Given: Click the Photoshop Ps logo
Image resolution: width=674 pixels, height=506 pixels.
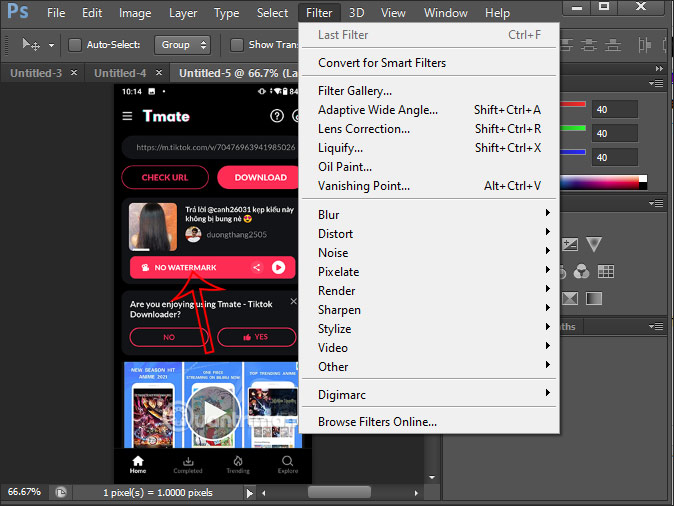Looking at the screenshot, I should 18,11.
